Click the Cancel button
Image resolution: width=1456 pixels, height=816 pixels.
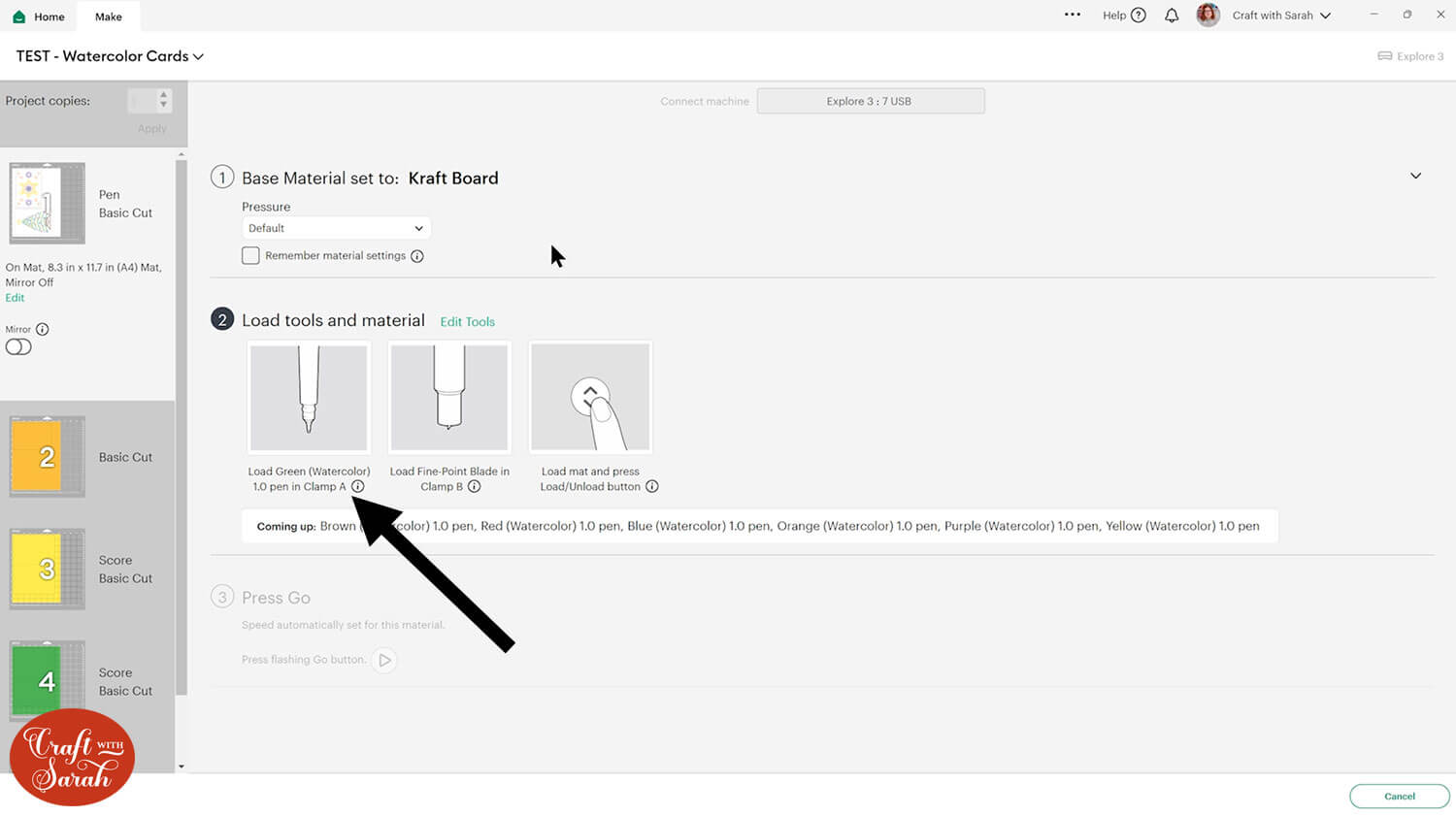pyautogui.click(x=1399, y=797)
